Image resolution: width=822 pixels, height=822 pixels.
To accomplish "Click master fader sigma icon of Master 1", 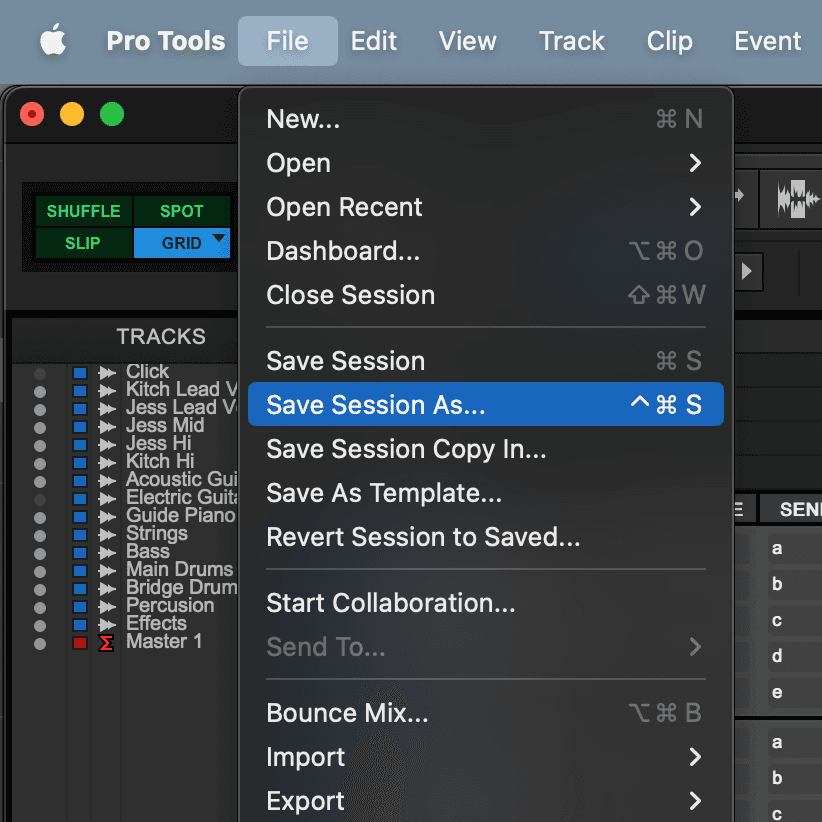I will point(106,643).
